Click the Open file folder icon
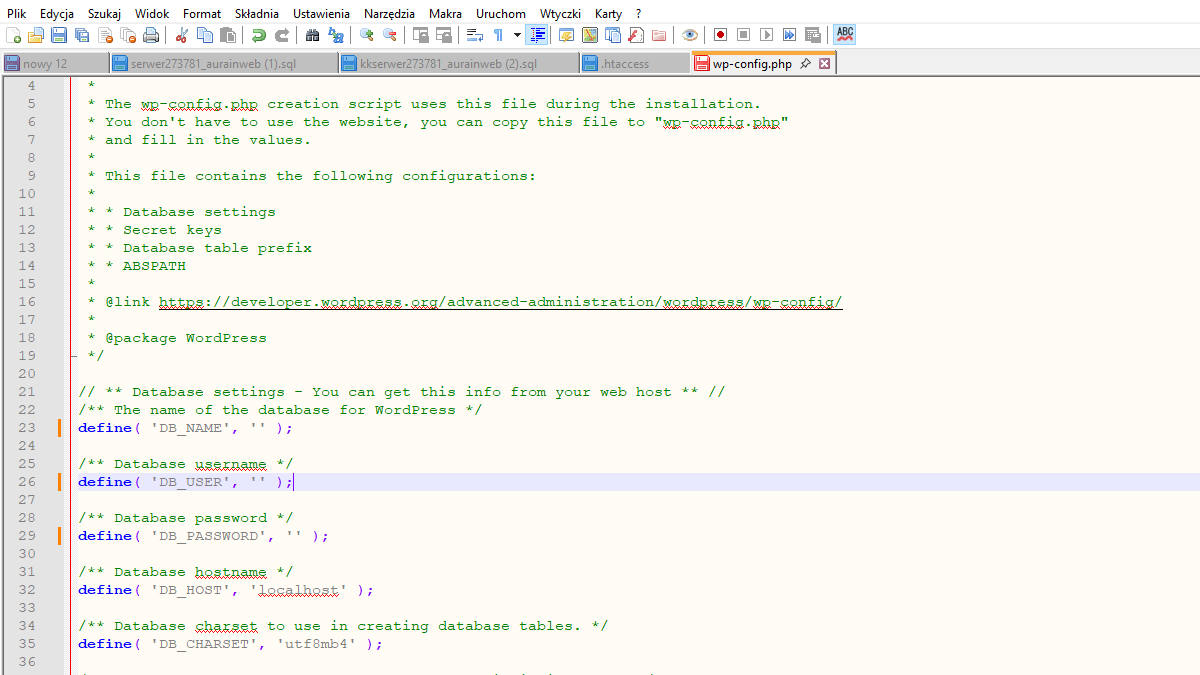This screenshot has height=675, width=1200. click(35, 35)
